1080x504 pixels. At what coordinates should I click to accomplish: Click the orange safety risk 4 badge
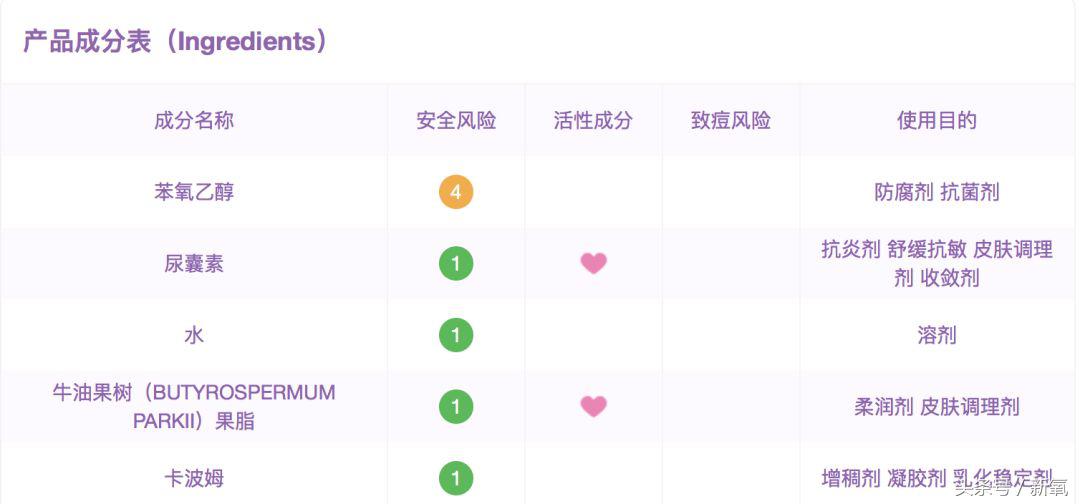tap(456, 192)
